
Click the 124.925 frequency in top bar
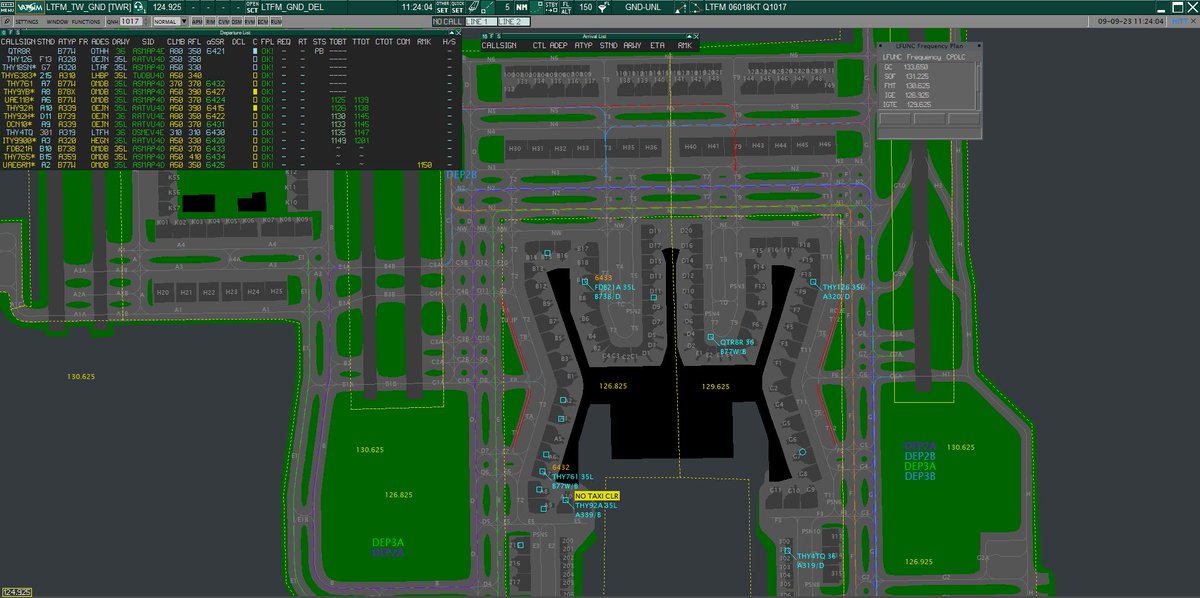point(166,6)
